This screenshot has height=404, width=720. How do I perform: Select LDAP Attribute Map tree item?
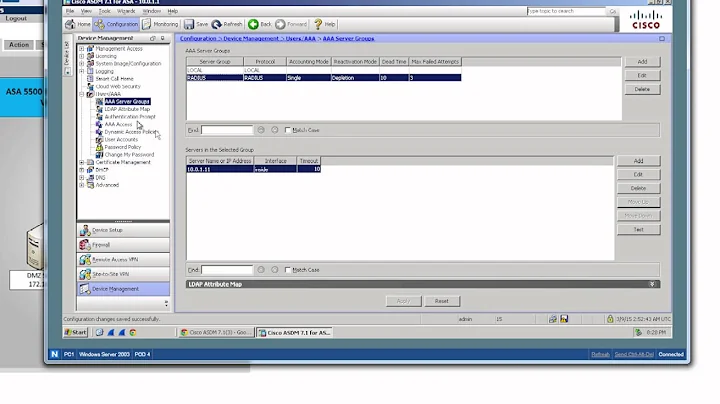pos(127,109)
